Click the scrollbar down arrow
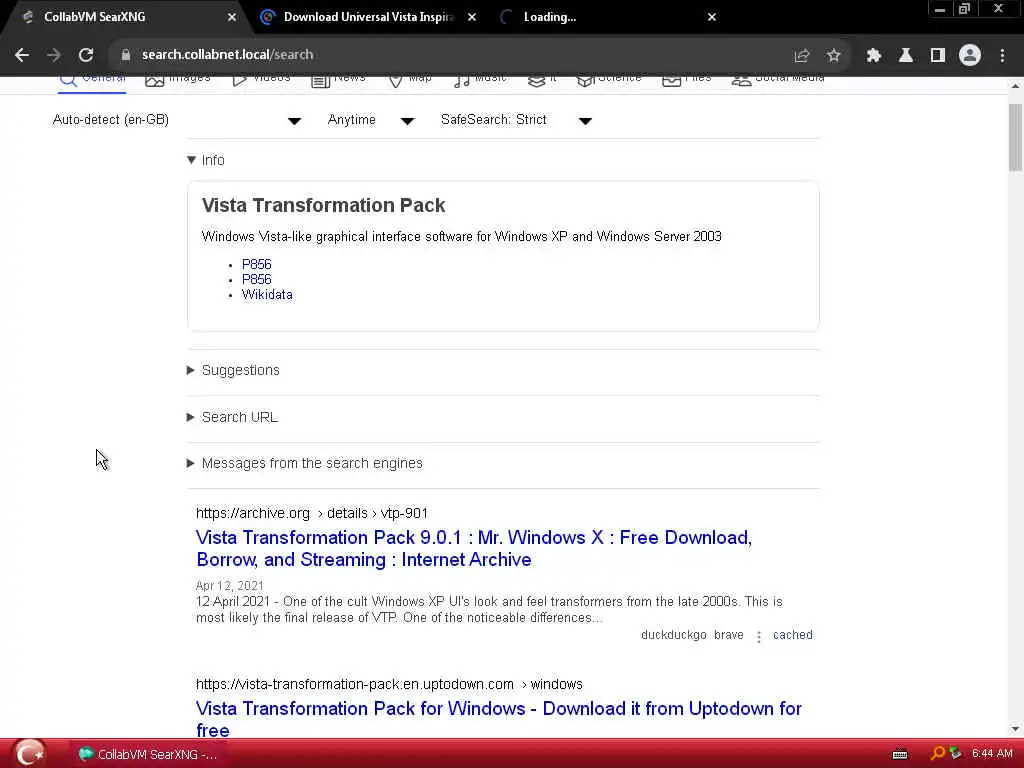 pyautogui.click(x=1016, y=729)
